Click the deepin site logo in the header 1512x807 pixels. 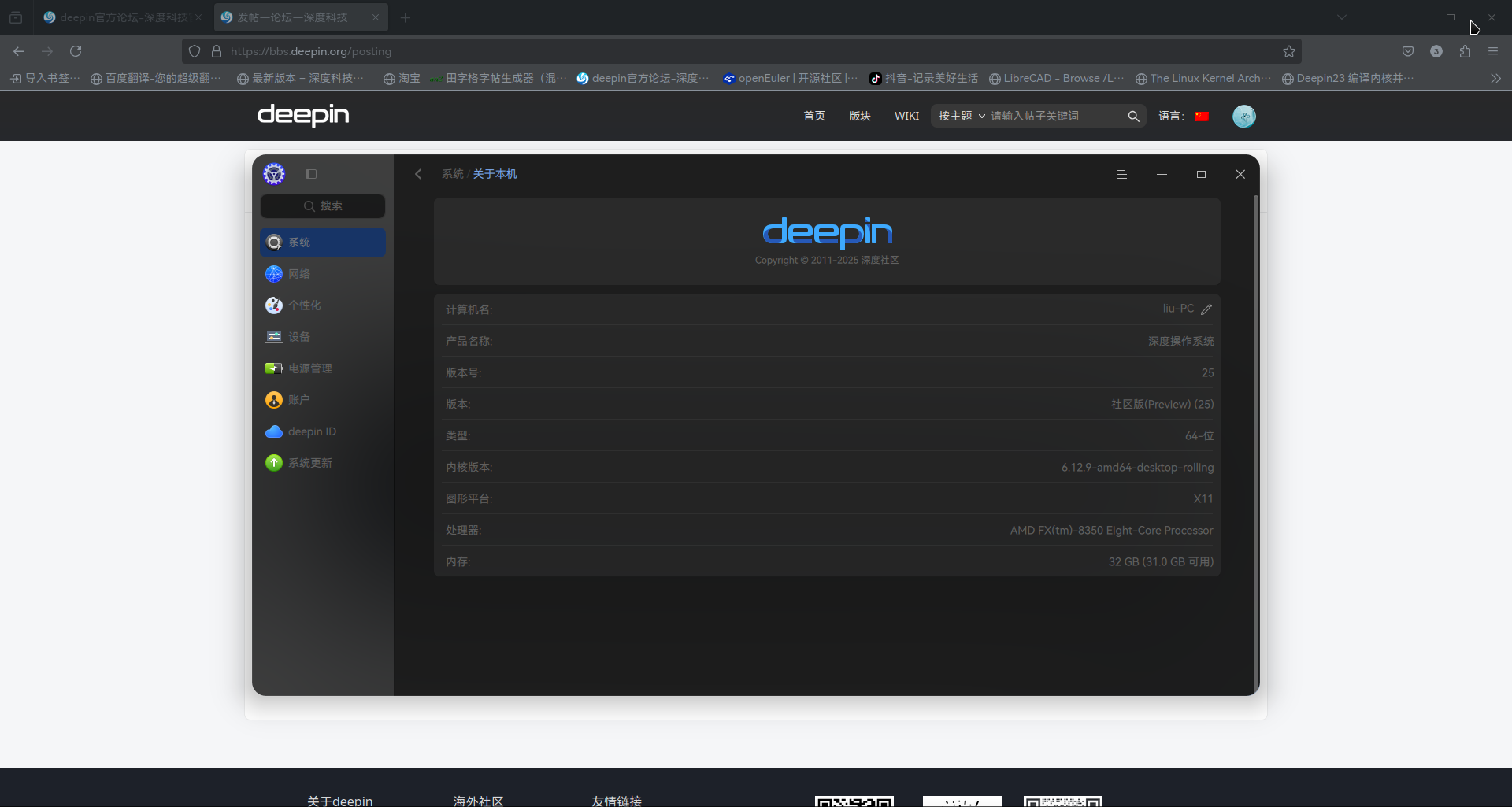(303, 115)
